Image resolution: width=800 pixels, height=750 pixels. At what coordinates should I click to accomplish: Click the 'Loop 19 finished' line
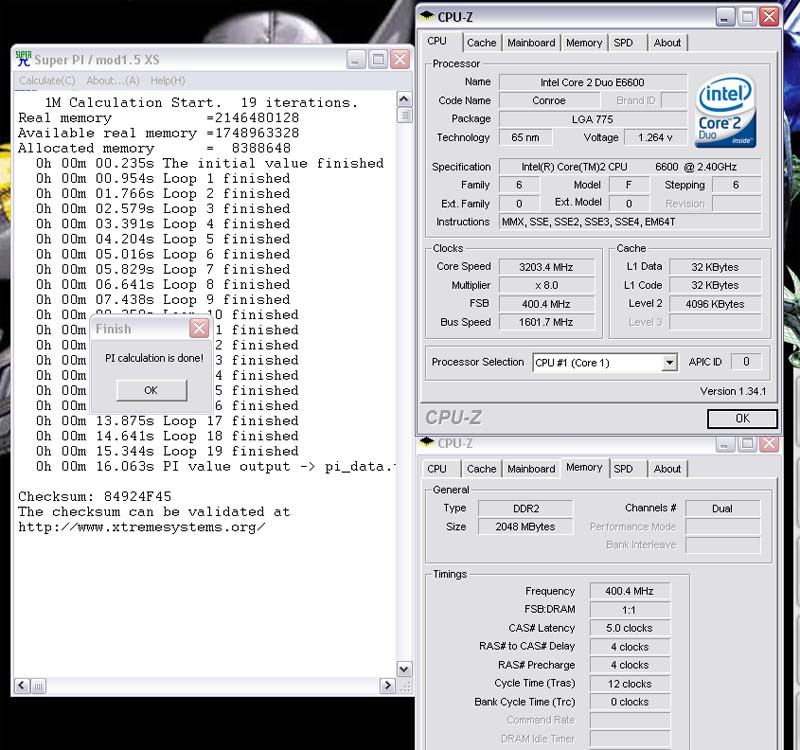pos(167,451)
